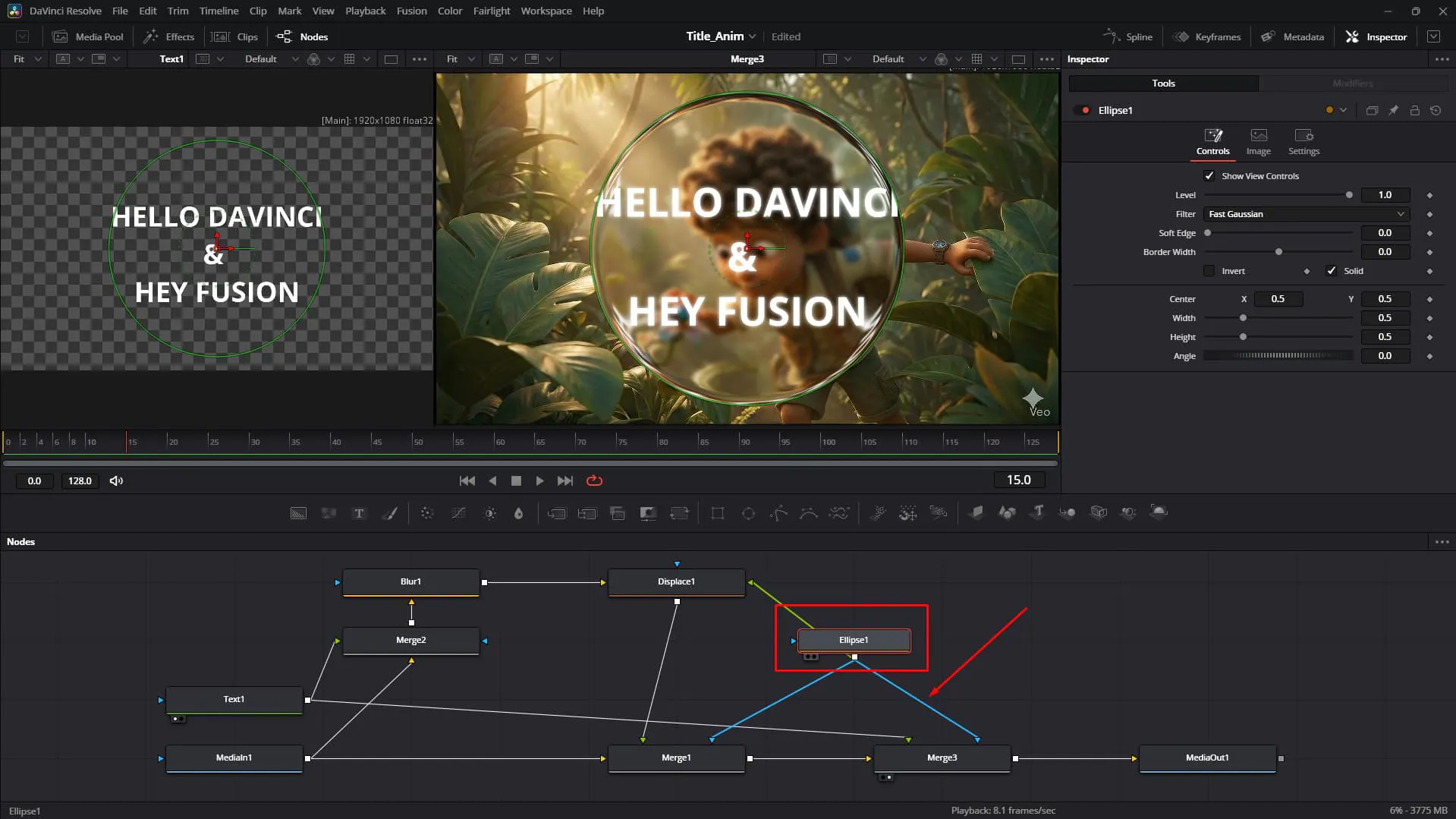Open the Filter dropdown showing Fast Gaussian
The image size is (1456, 819).
[x=1307, y=214]
